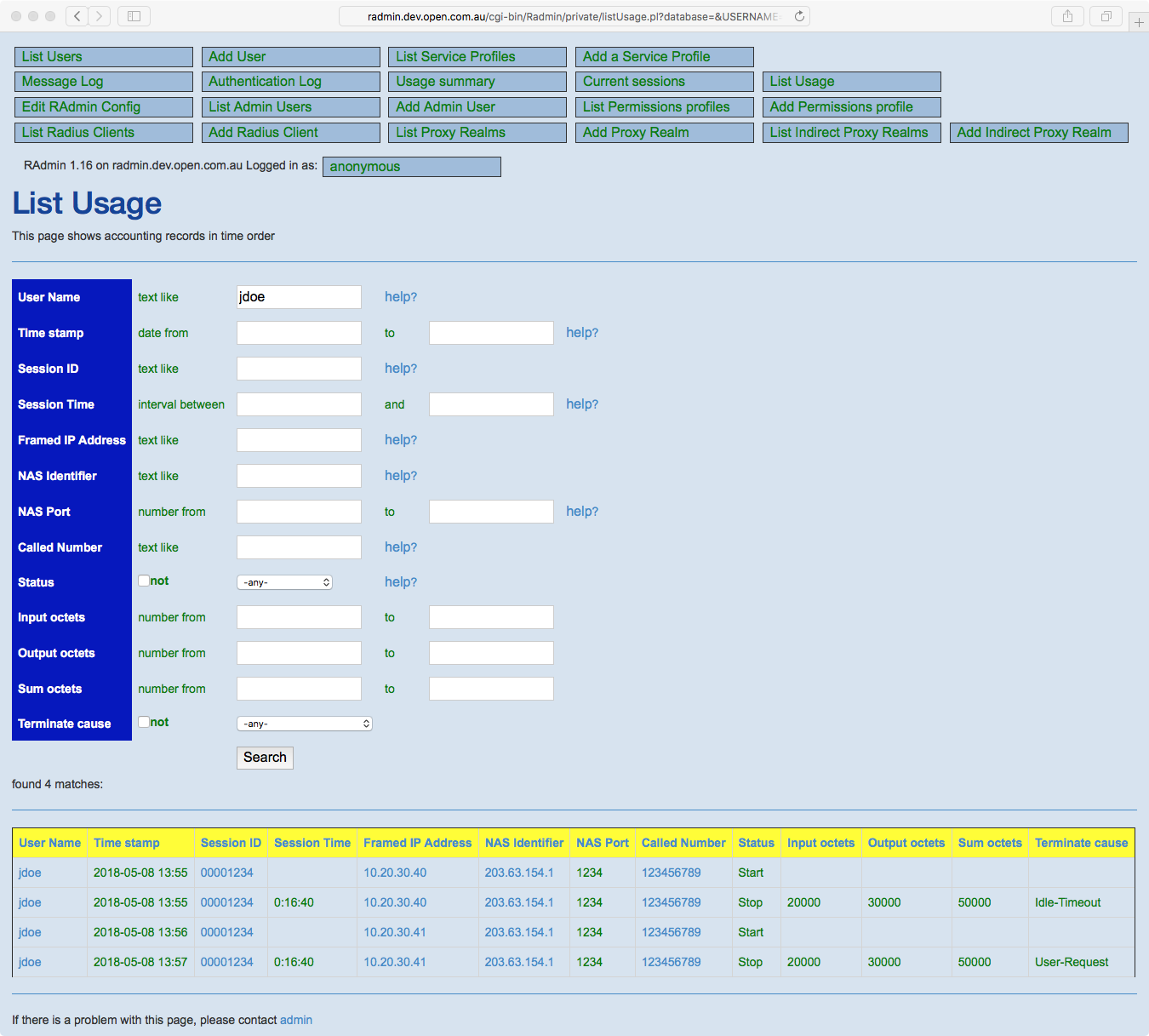Open NAS Identifier 203.63.154.1 in the User-Request row
The height and width of the screenshot is (1036, 1149).
(519, 962)
